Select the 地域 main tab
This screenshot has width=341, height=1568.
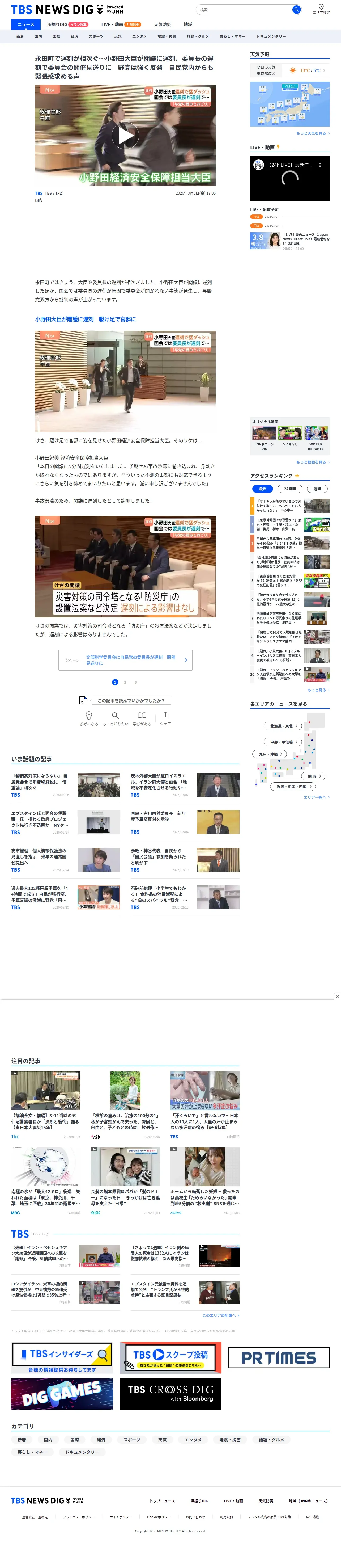tap(188, 24)
